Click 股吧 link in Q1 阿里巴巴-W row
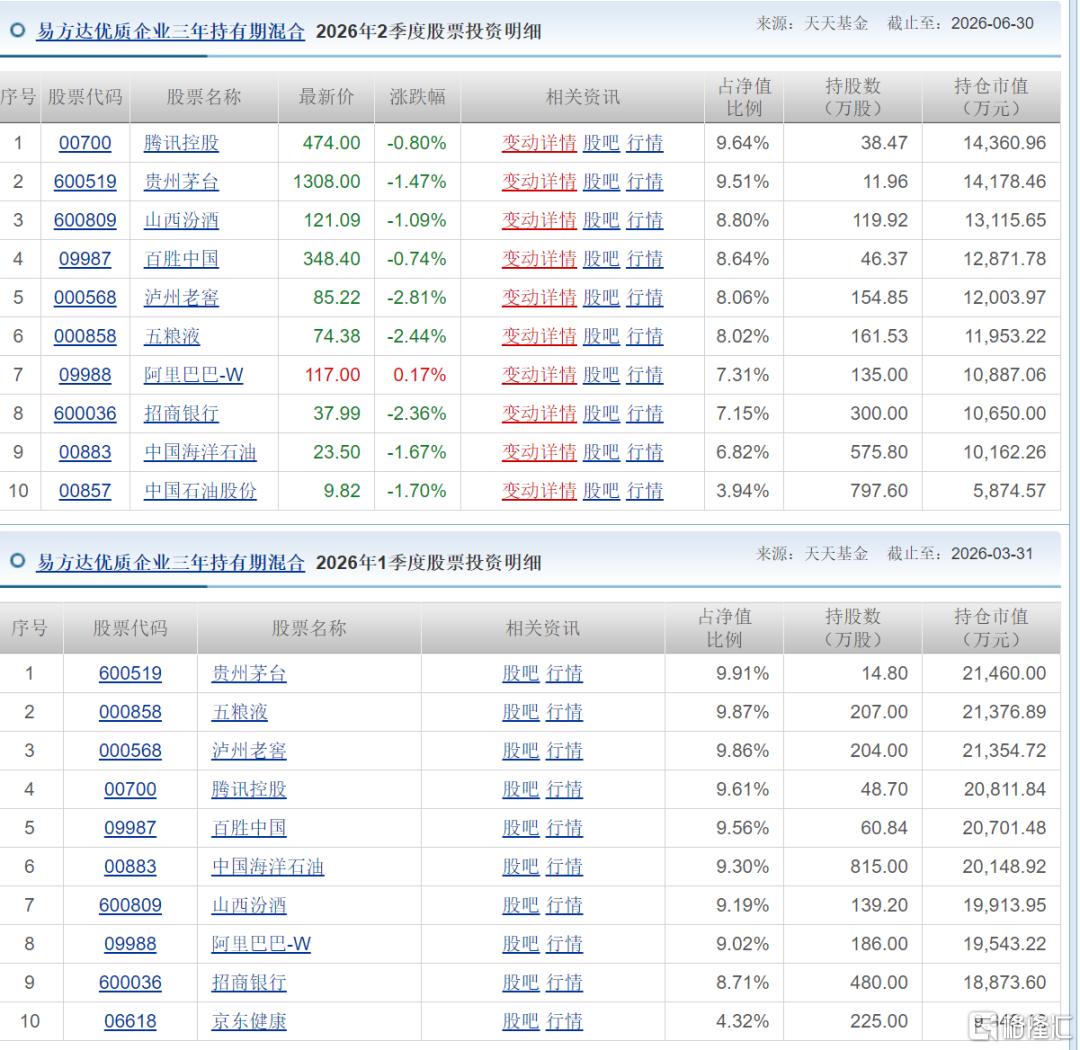The width and height of the screenshot is (1080, 1050). point(520,943)
